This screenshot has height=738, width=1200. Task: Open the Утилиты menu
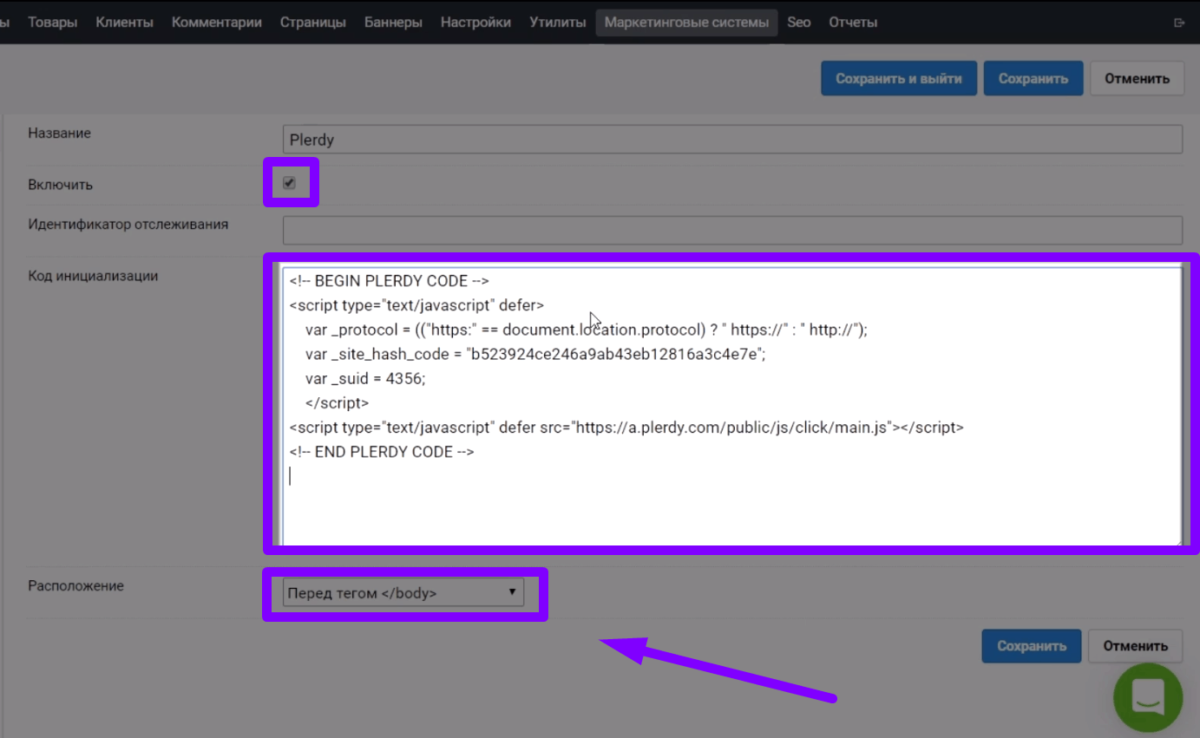(x=558, y=22)
